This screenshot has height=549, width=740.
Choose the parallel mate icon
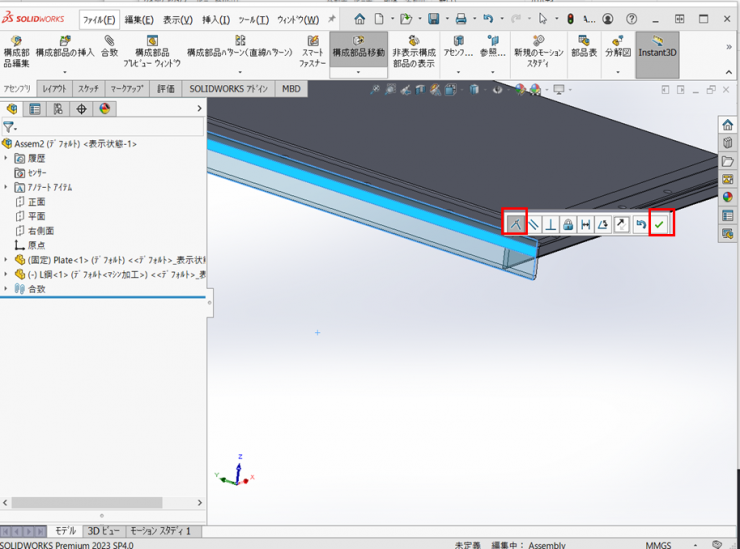(534, 224)
